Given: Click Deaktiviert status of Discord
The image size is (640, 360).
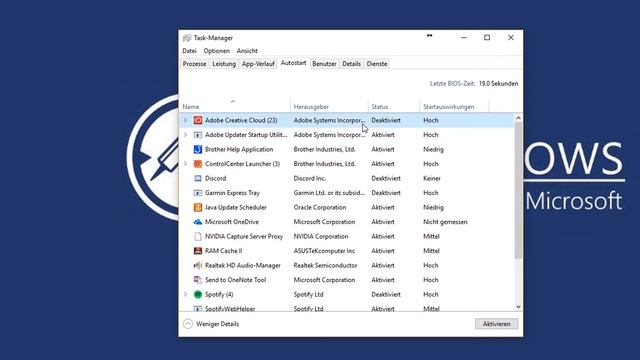Looking at the screenshot, I should [x=386, y=178].
